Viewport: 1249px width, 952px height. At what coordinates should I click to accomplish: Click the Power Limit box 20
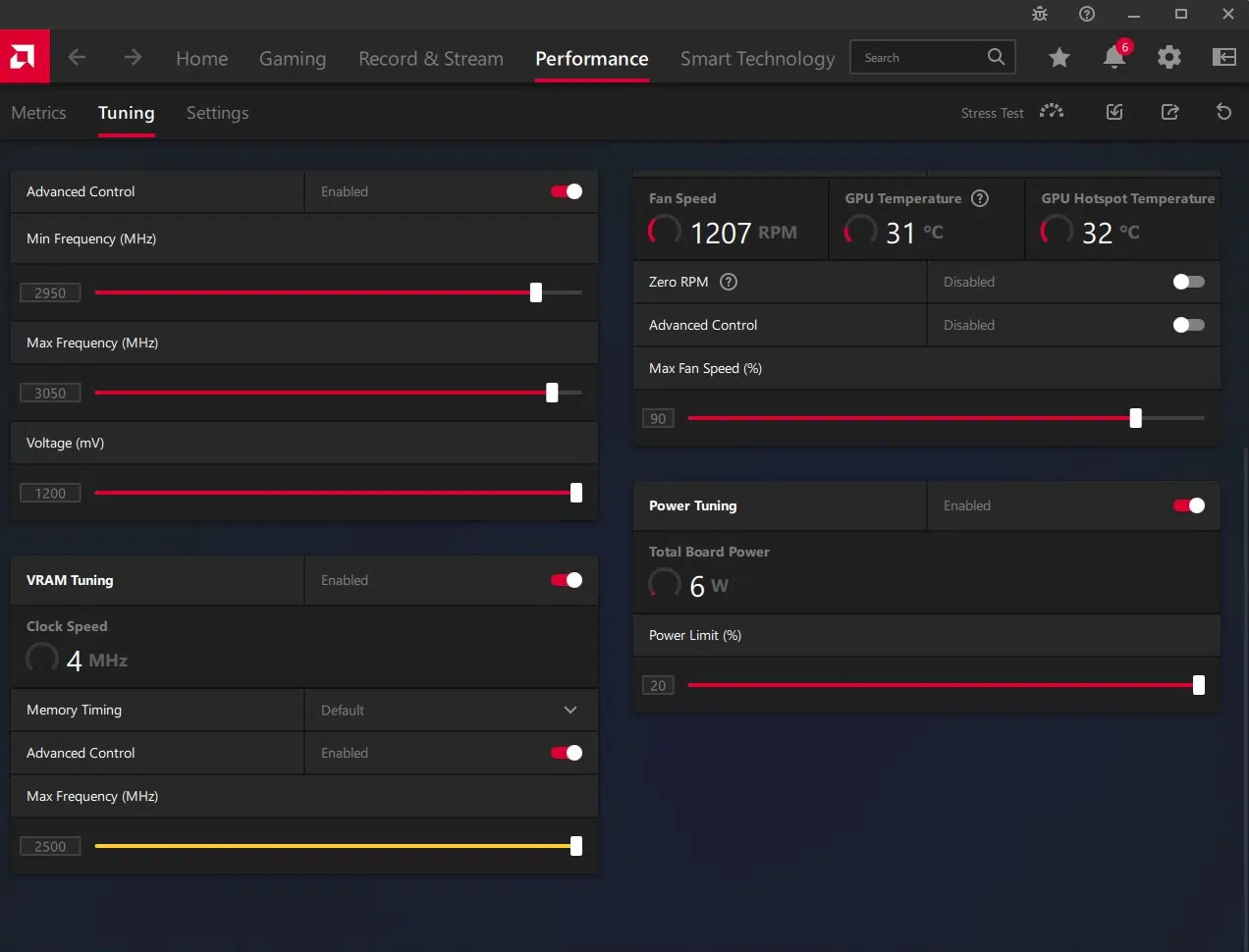click(x=658, y=685)
